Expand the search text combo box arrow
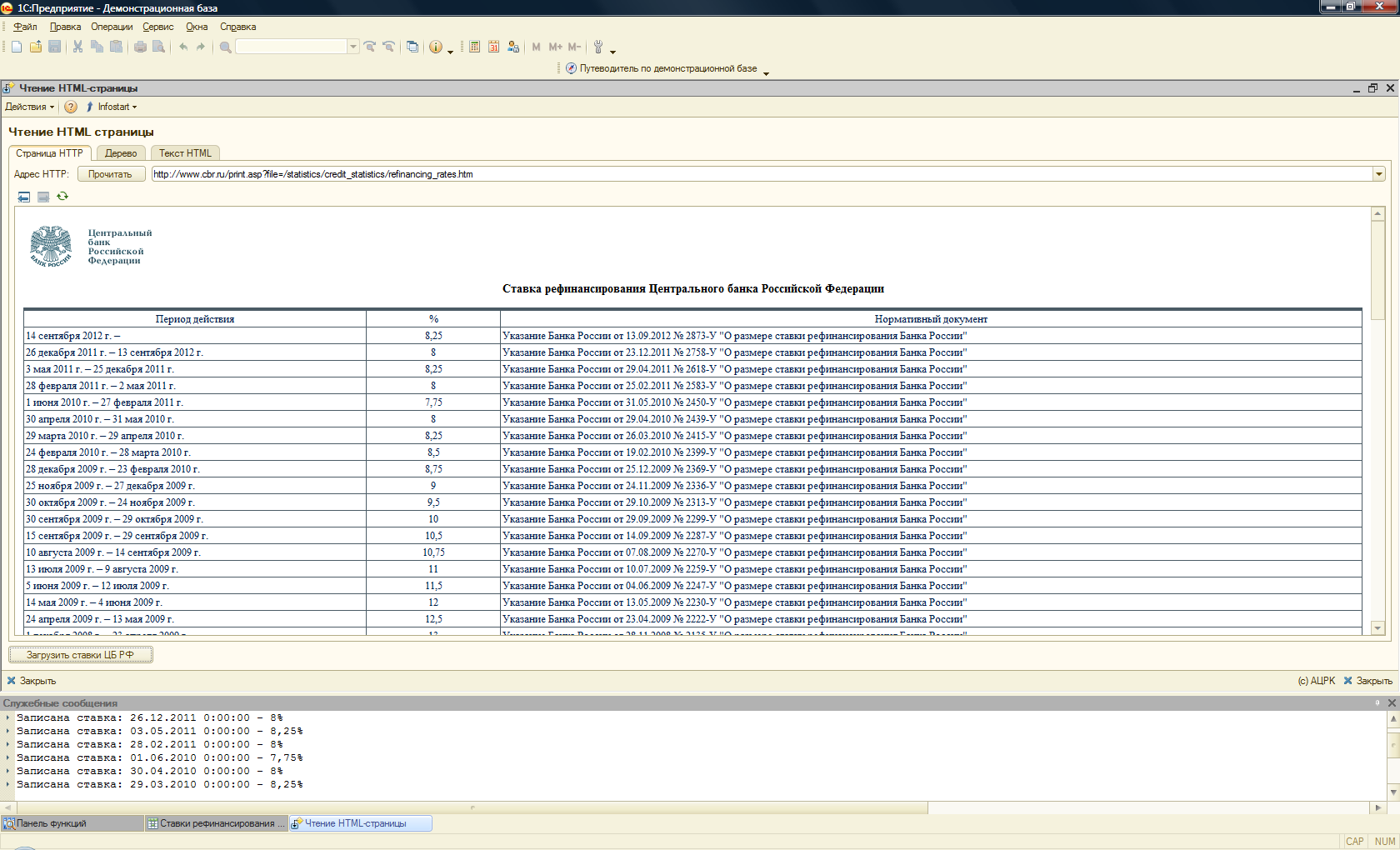Screen dimensions: 1400x850 point(353,47)
